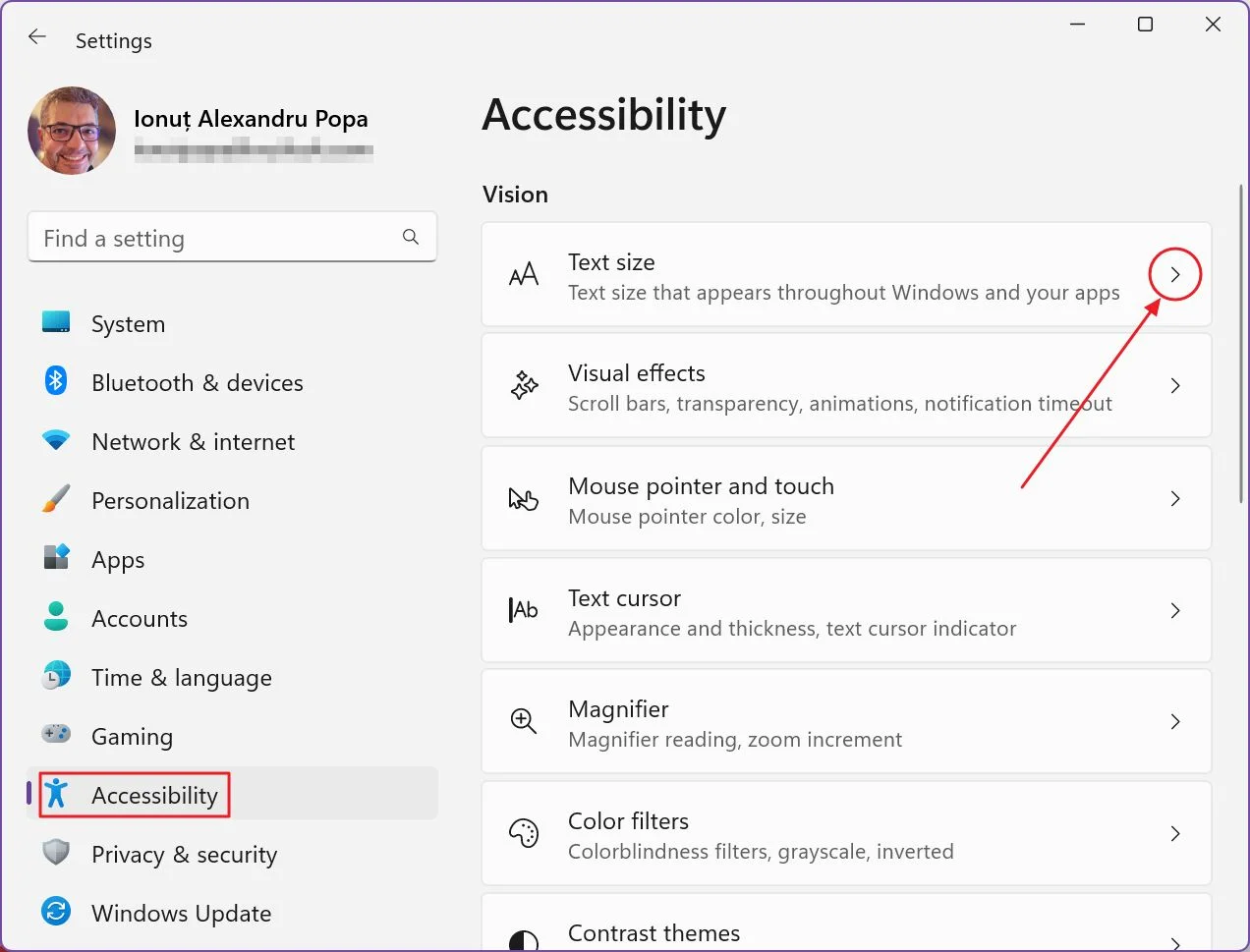The height and width of the screenshot is (952, 1250).
Task: Click the Network wifi icon
Action: pyautogui.click(x=56, y=440)
